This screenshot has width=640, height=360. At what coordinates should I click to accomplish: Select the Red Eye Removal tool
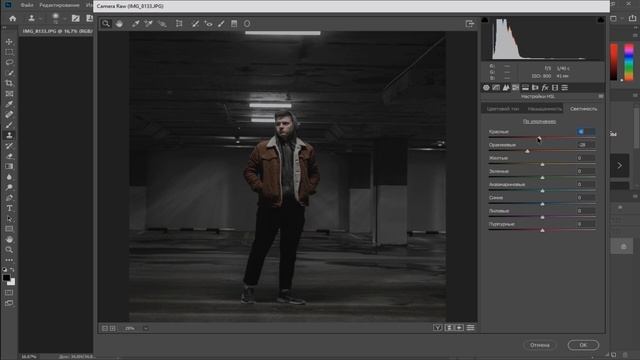tap(208, 24)
